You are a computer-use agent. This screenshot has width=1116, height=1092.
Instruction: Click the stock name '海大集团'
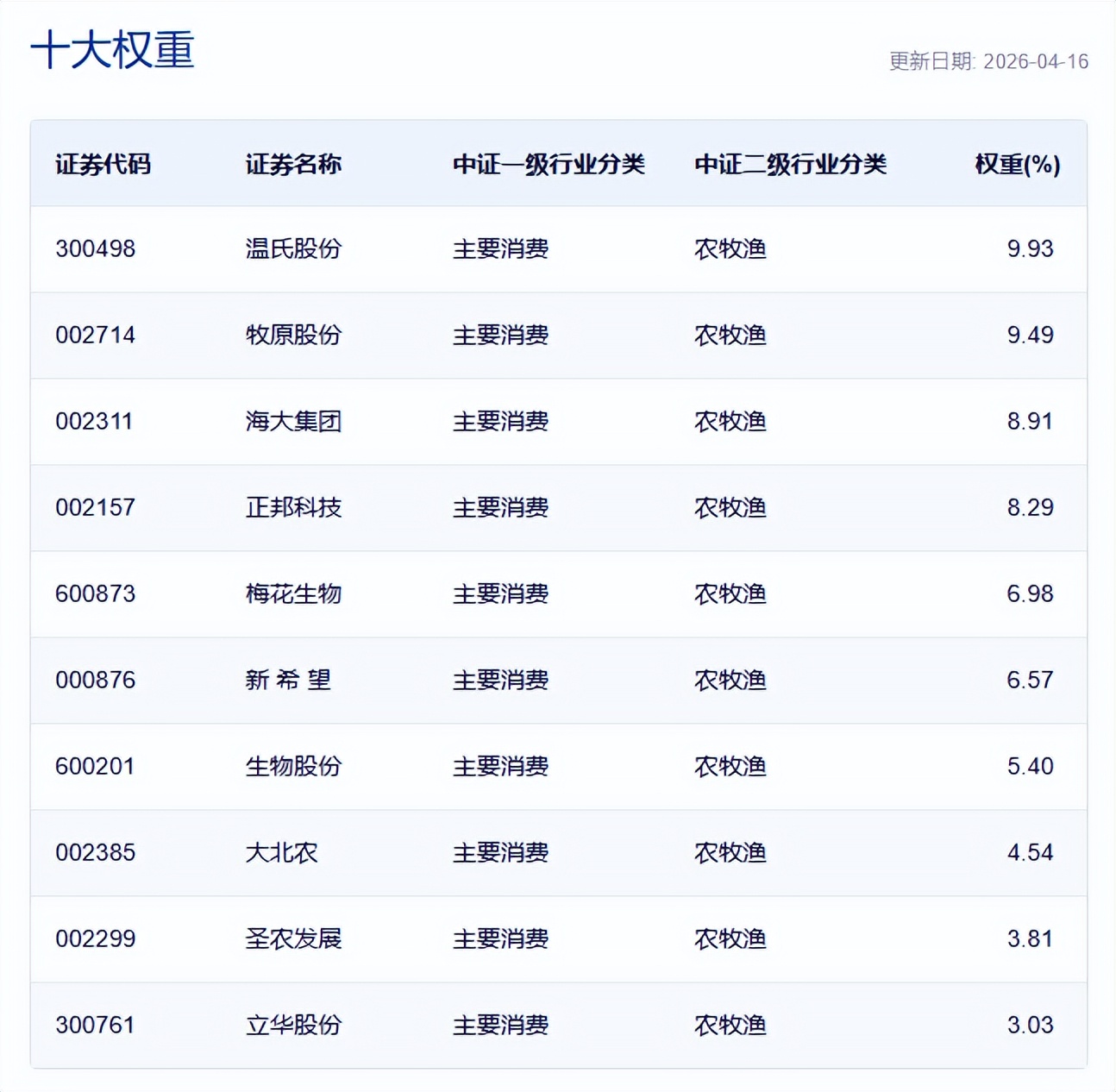(293, 421)
